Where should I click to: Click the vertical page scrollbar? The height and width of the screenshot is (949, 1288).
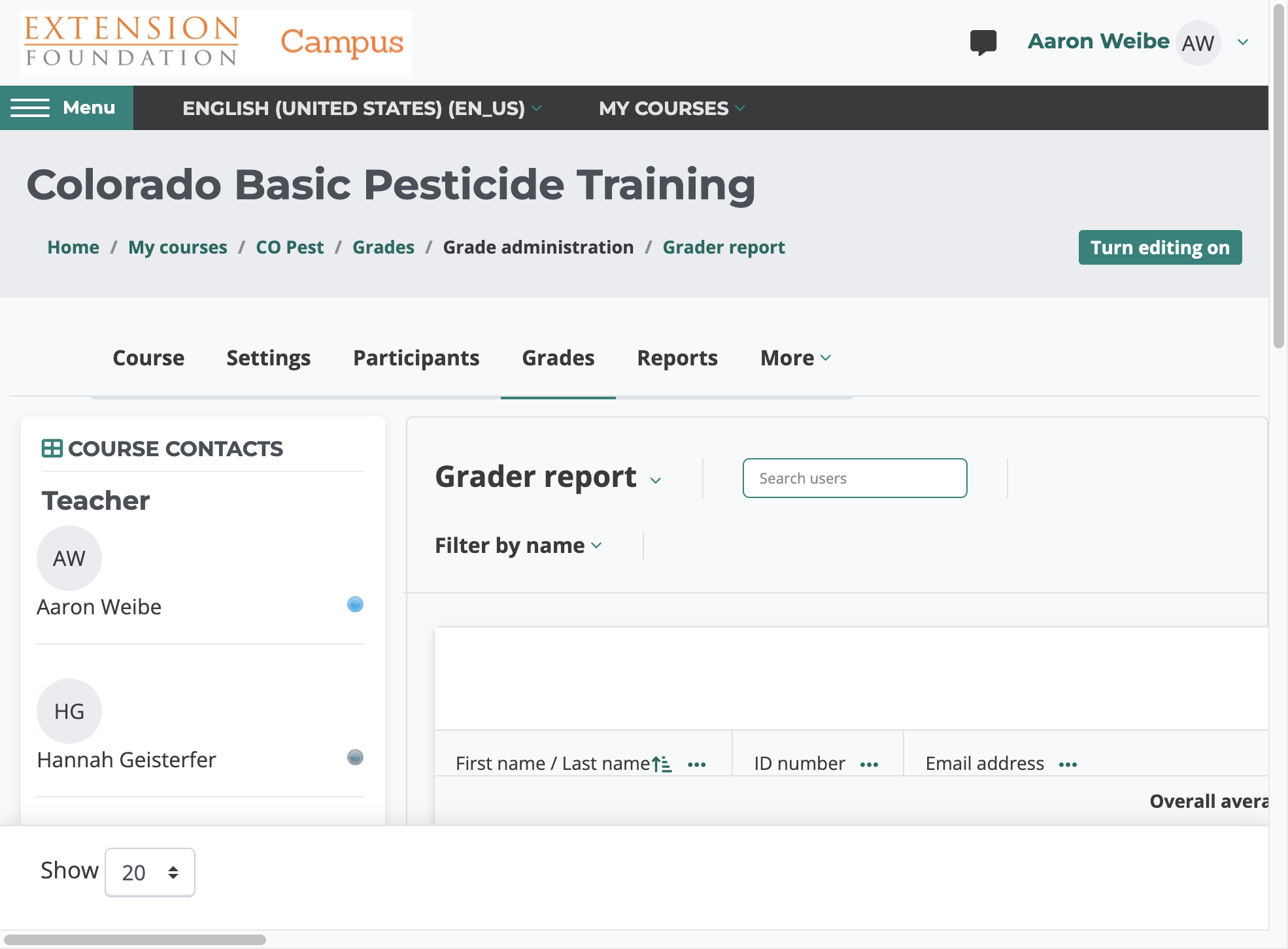pos(1279,176)
